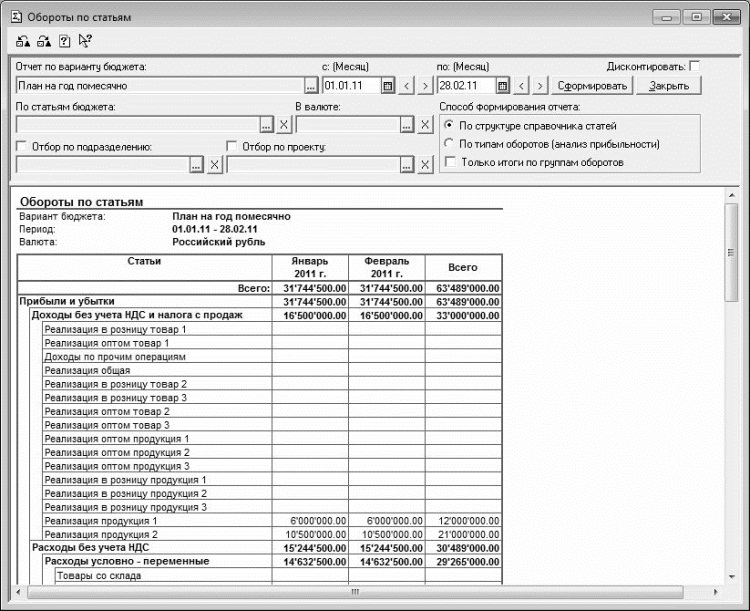Open calendar for start date 01.01.11
The width and height of the screenshot is (750, 611).
[x=388, y=86]
